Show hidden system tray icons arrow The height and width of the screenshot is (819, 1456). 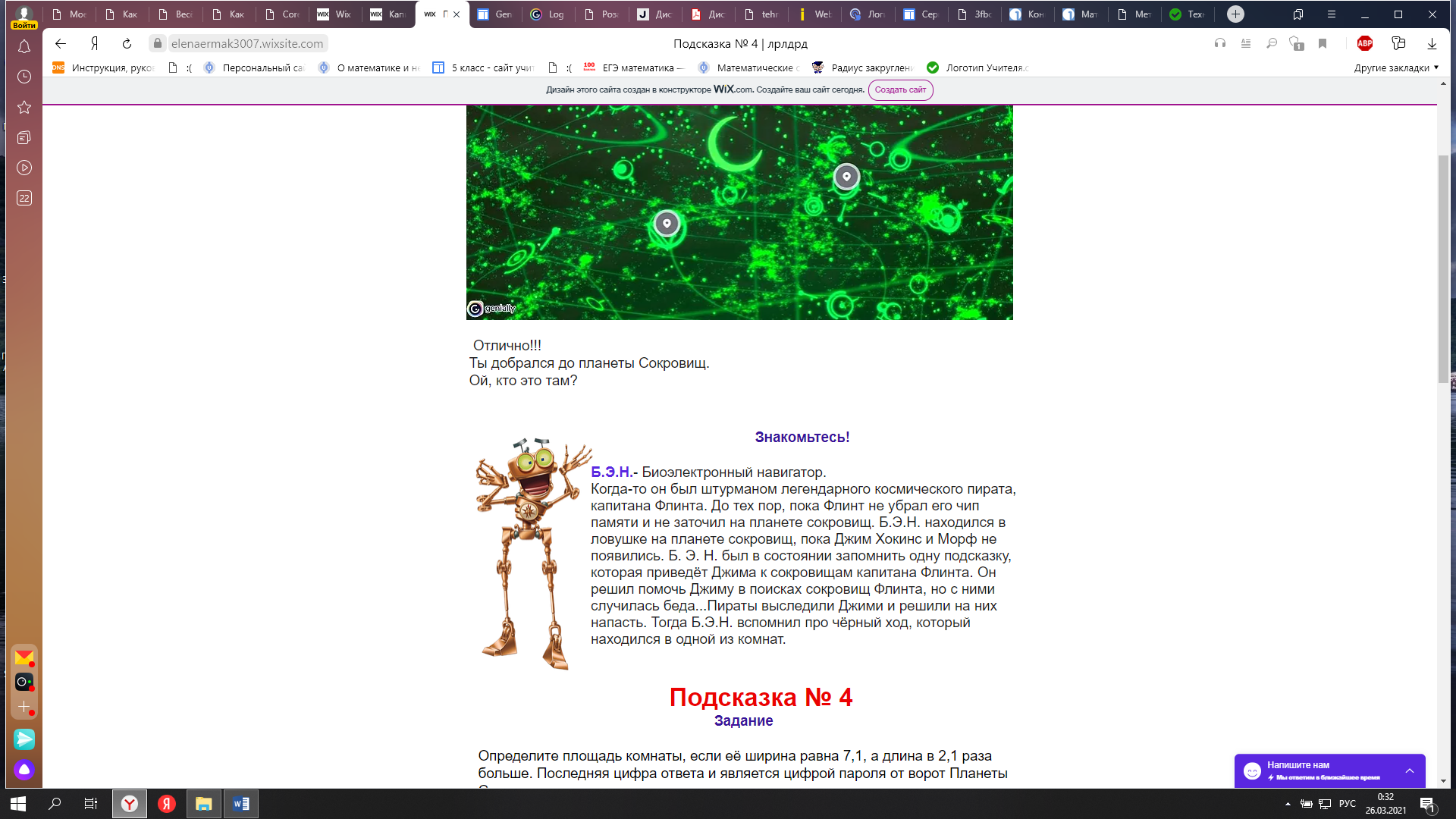pyautogui.click(x=1288, y=804)
